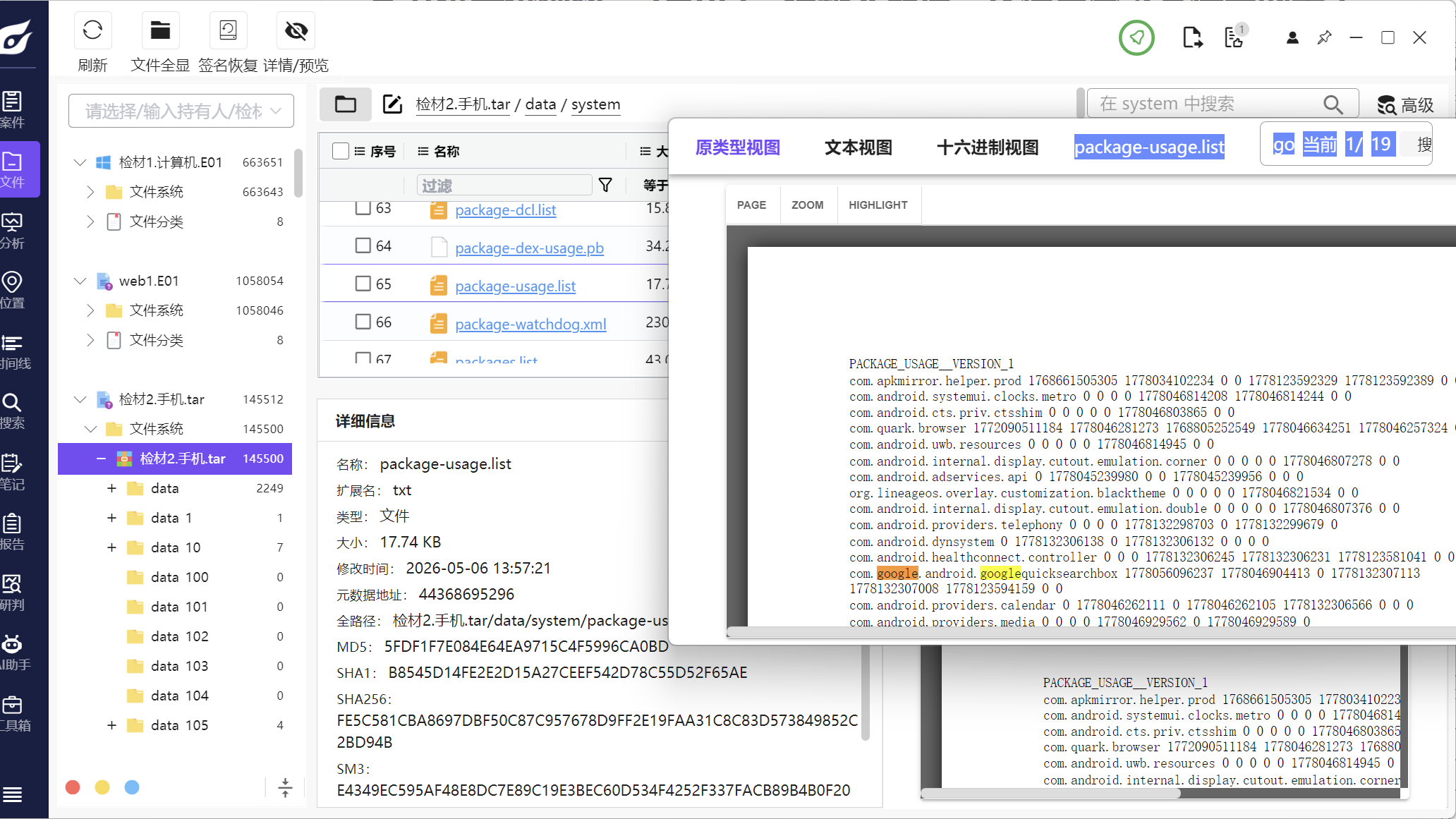Click the filter funnel icon

tap(605, 185)
